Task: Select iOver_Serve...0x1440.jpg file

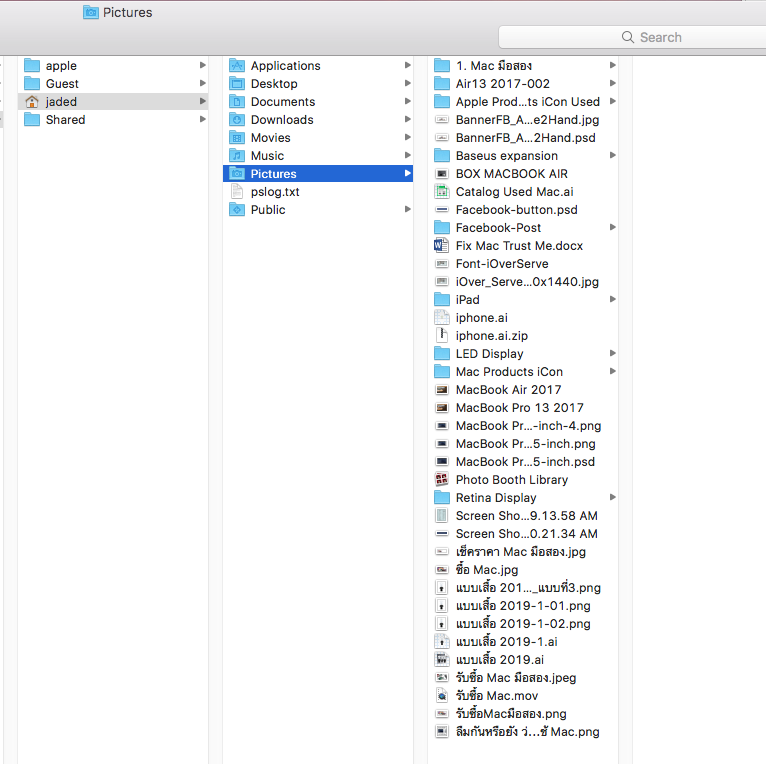Action: pyautogui.click(x=525, y=281)
